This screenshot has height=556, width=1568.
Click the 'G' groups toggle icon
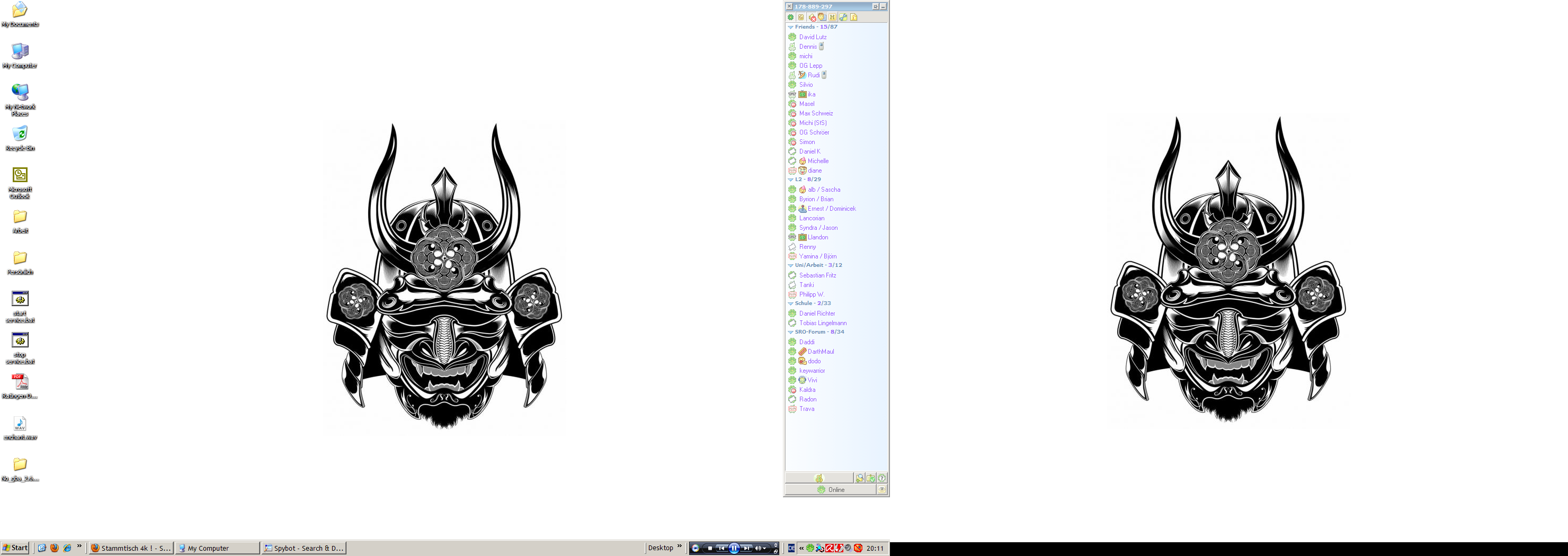(x=801, y=17)
